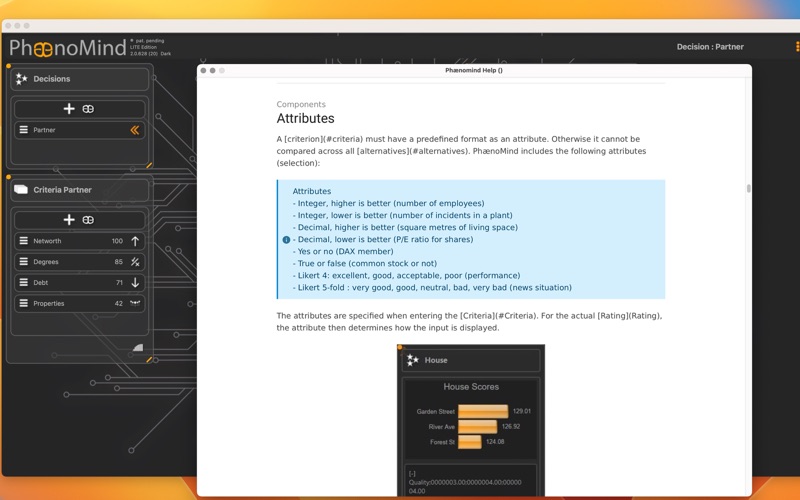Close the Phaenomind Help window

pos(204,70)
